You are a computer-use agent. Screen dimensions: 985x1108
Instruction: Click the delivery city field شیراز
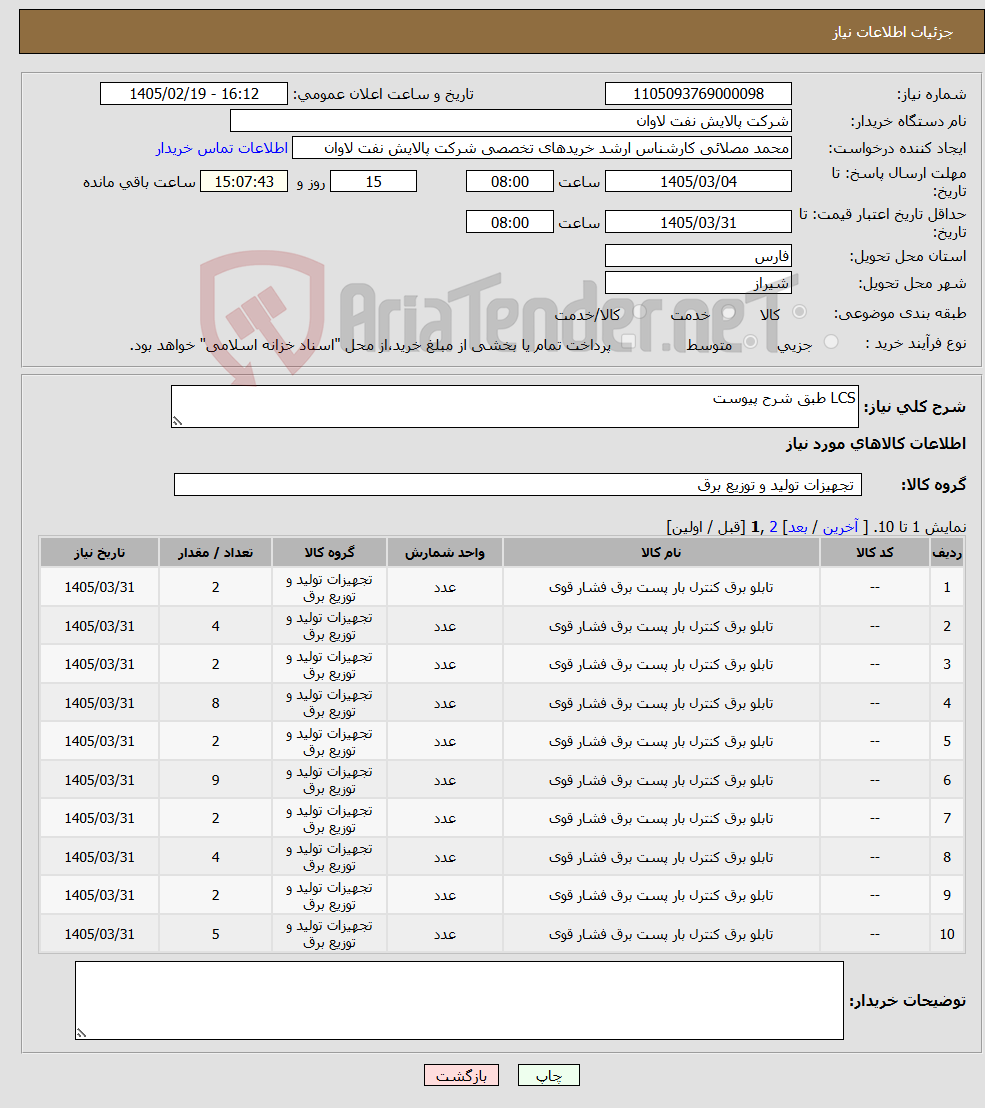click(698, 283)
